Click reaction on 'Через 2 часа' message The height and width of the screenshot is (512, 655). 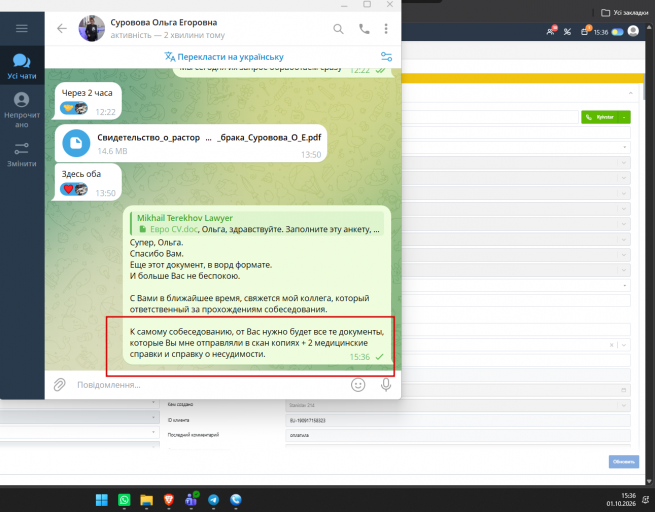74,109
